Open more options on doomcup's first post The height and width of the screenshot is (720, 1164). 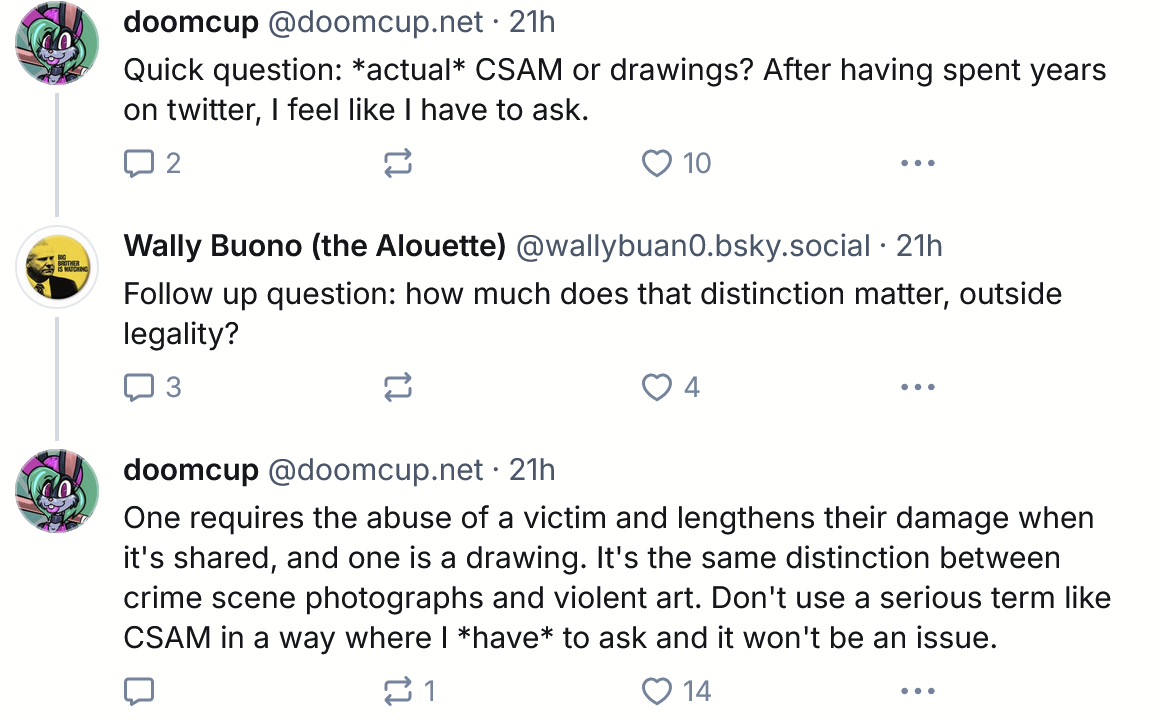(917, 163)
